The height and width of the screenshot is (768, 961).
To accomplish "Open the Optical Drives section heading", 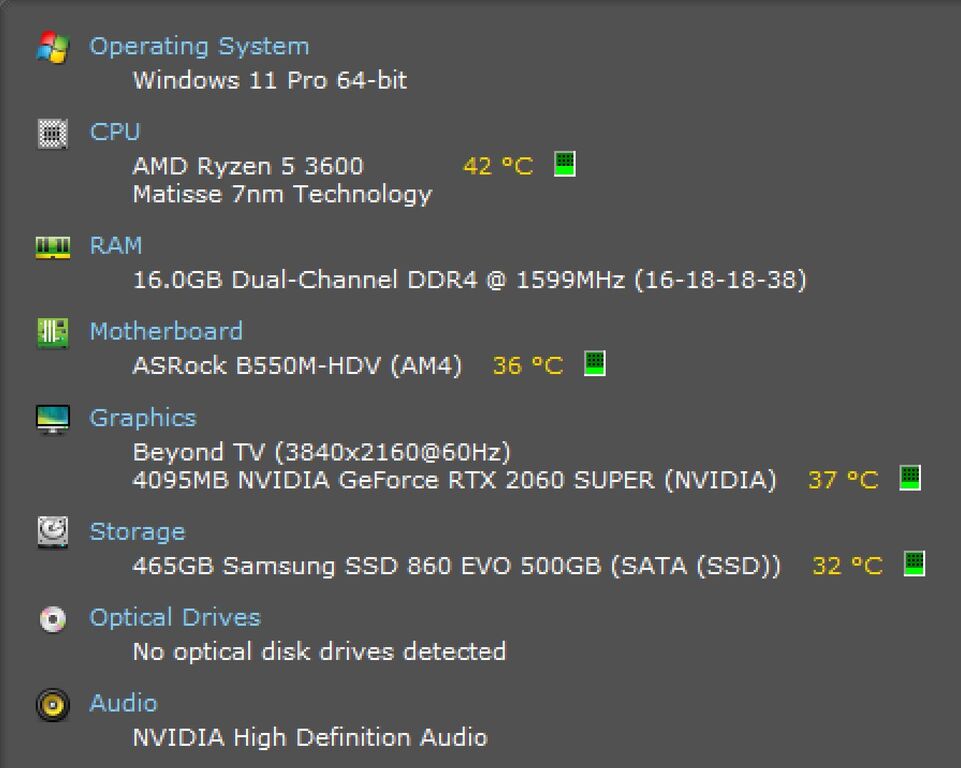I will [175, 618].
